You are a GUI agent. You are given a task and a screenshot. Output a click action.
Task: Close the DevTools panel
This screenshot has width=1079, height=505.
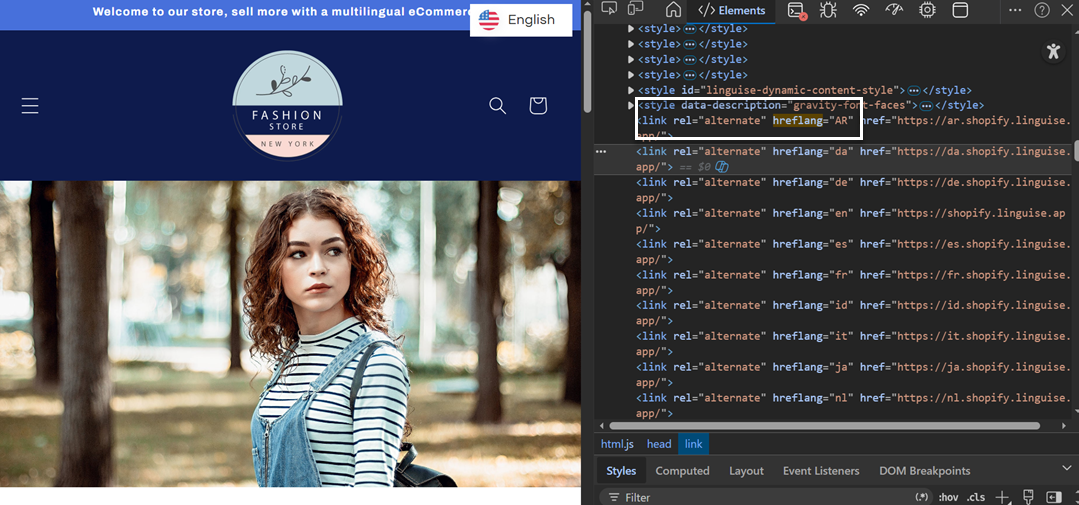(x=1067, y=10)
